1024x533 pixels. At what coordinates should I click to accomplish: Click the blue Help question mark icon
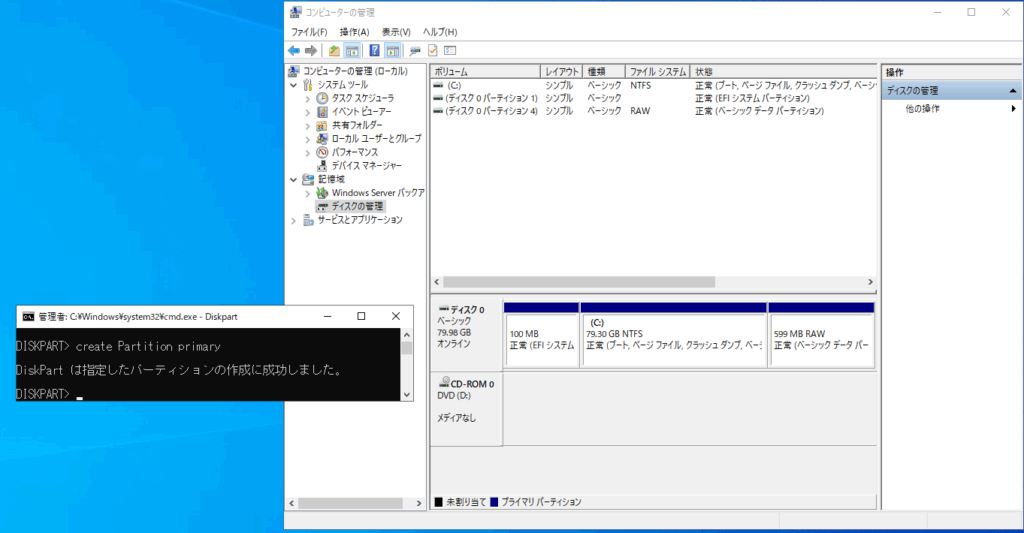[374, 50]
